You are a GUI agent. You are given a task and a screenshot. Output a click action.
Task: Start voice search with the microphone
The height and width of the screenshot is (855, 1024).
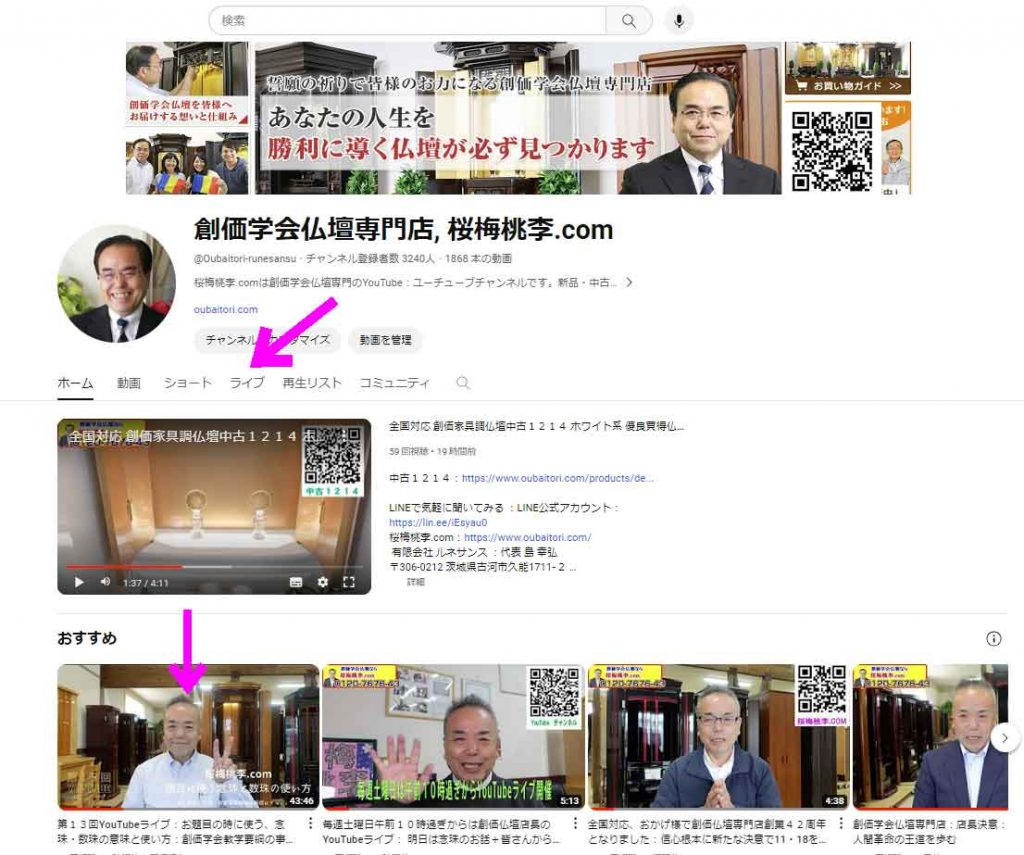coord(680,20)
